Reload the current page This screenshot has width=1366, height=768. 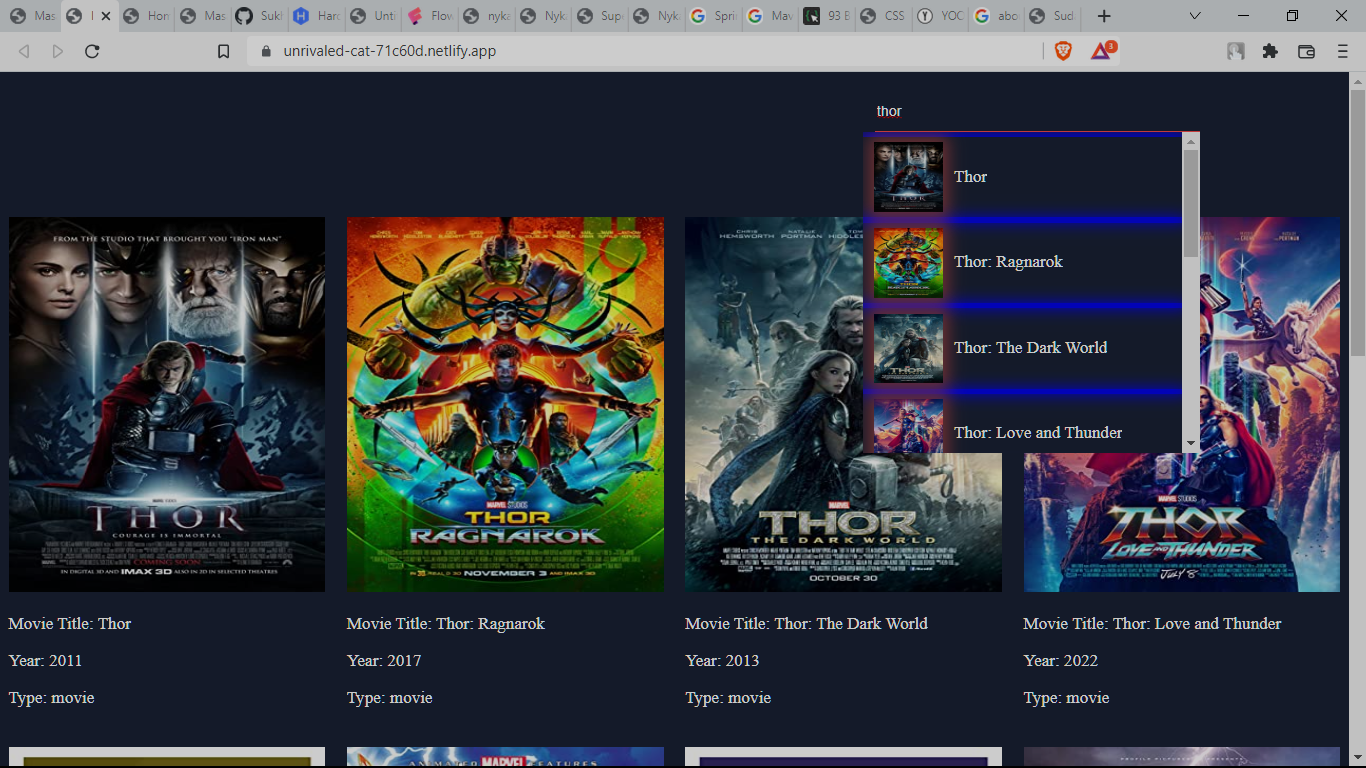pyautogui.click(x=92, y=51)
